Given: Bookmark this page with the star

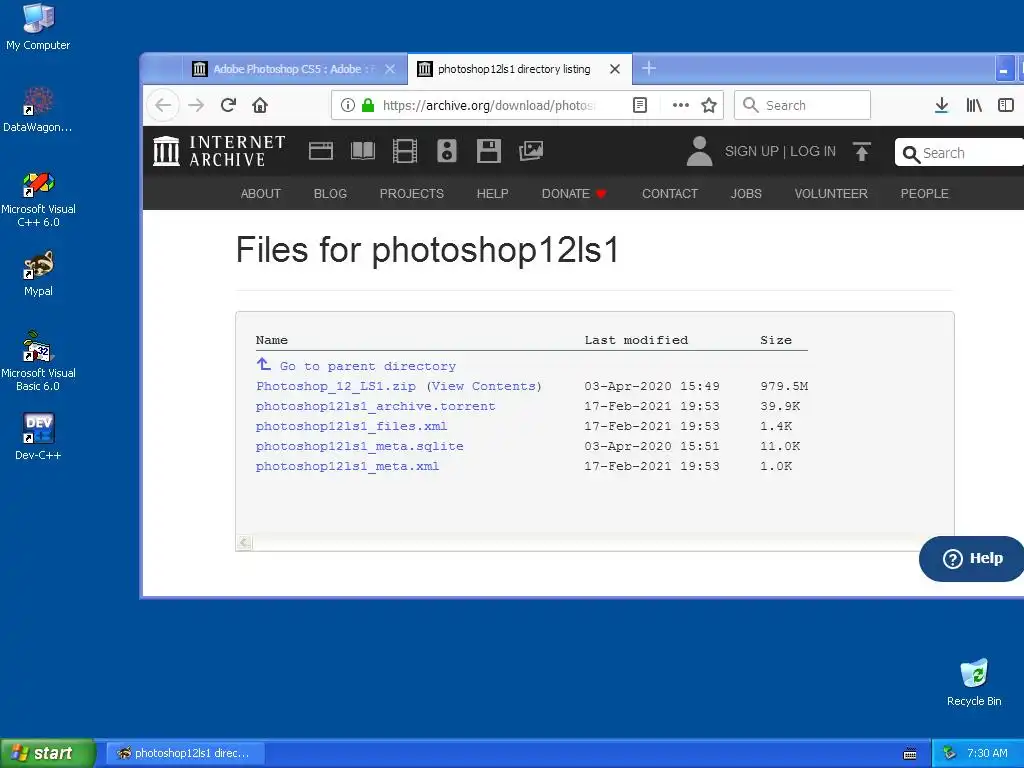Looking at the screenshot, I should 709,105.
